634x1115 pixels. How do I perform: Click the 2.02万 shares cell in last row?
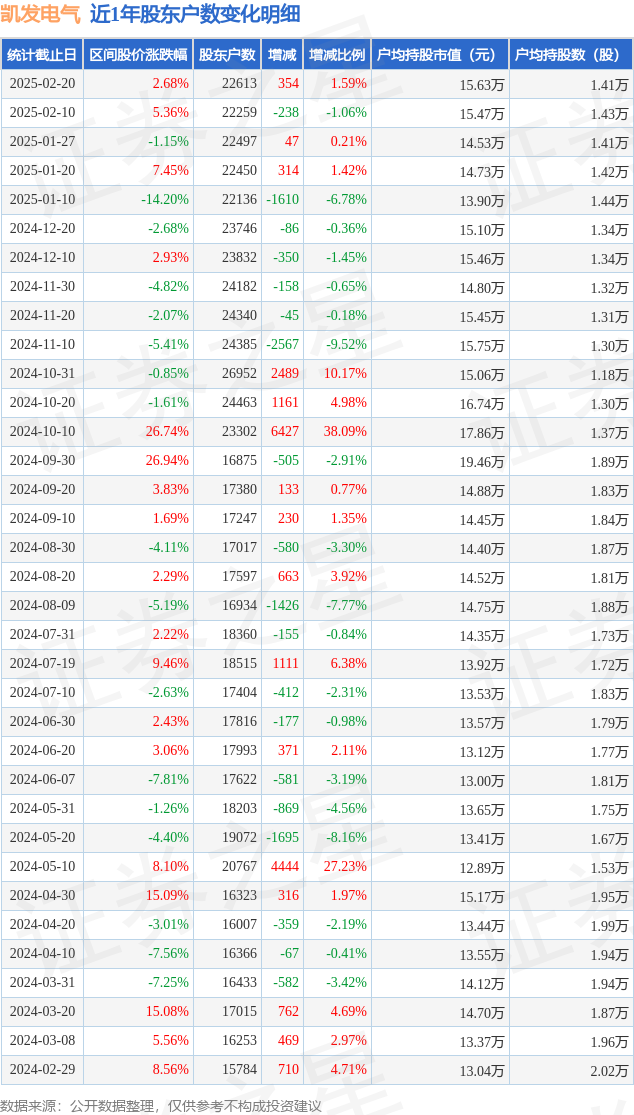(609, 1069)
